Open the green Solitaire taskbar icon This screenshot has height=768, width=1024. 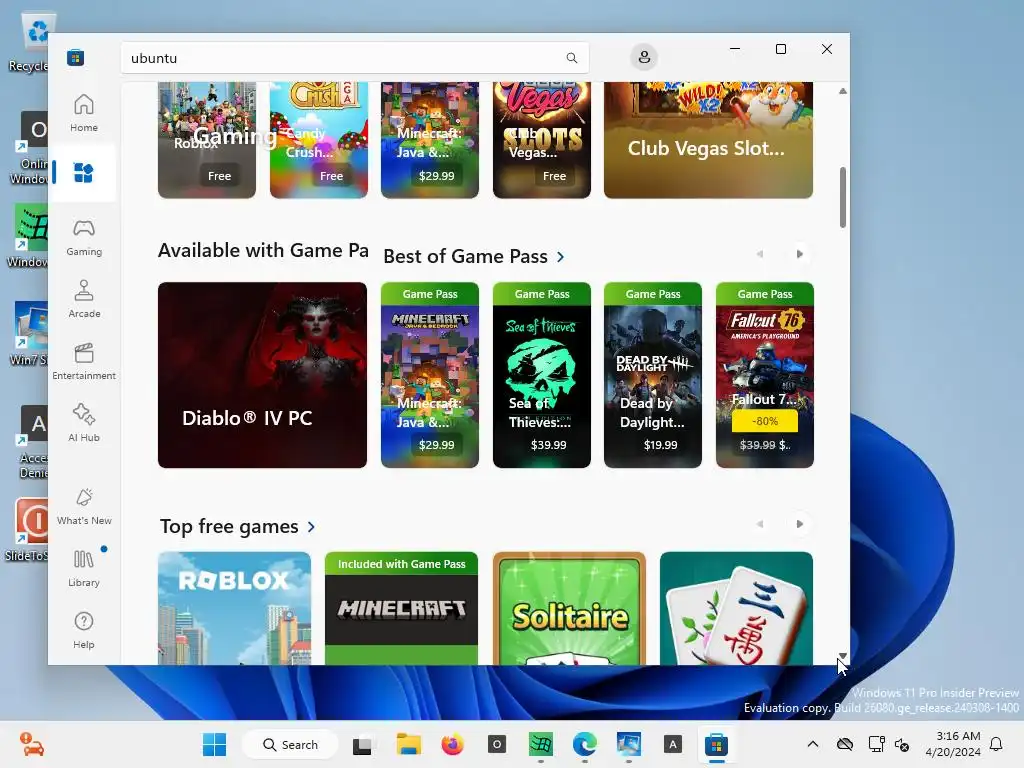[x=541, y=744]
